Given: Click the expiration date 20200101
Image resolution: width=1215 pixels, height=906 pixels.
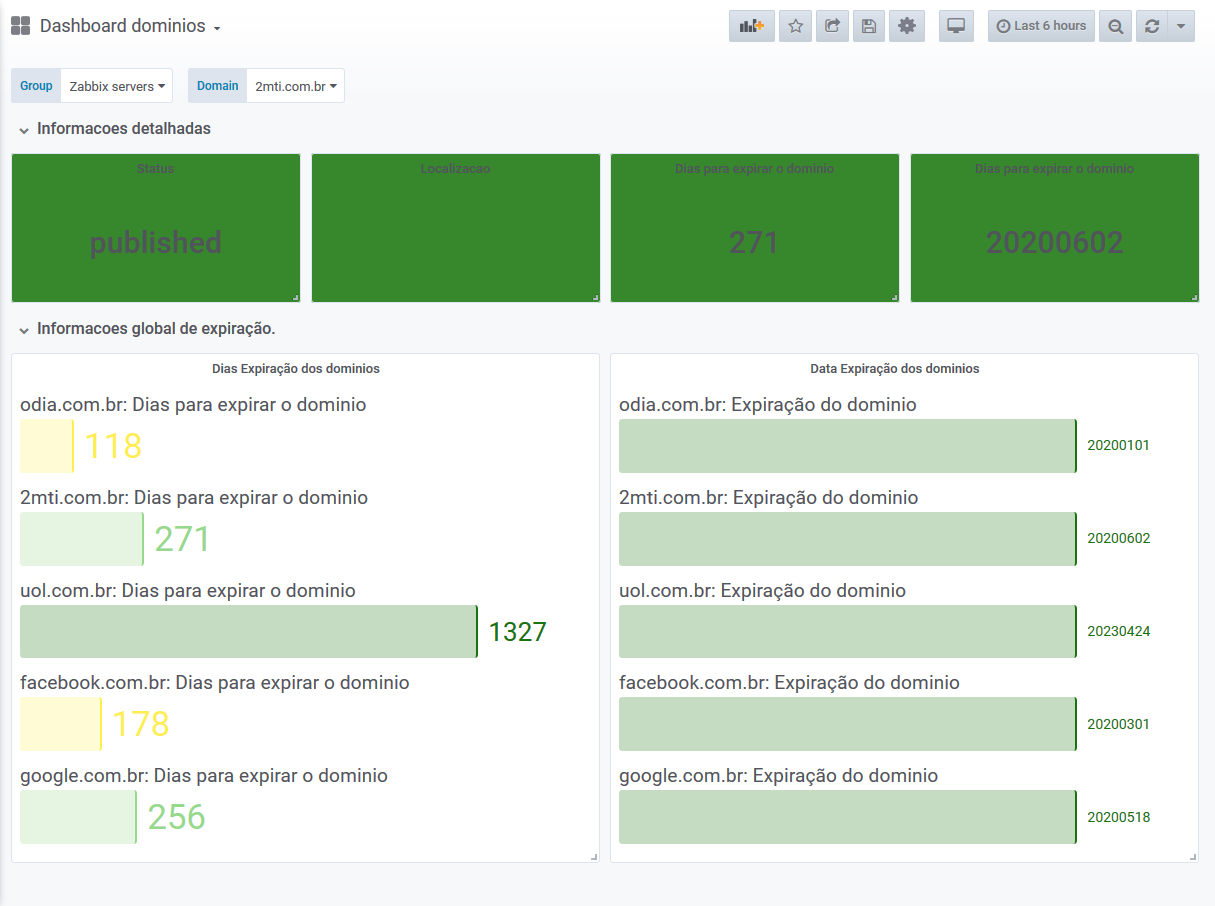Looking at the screenshot, I should tap(1119, 446).
